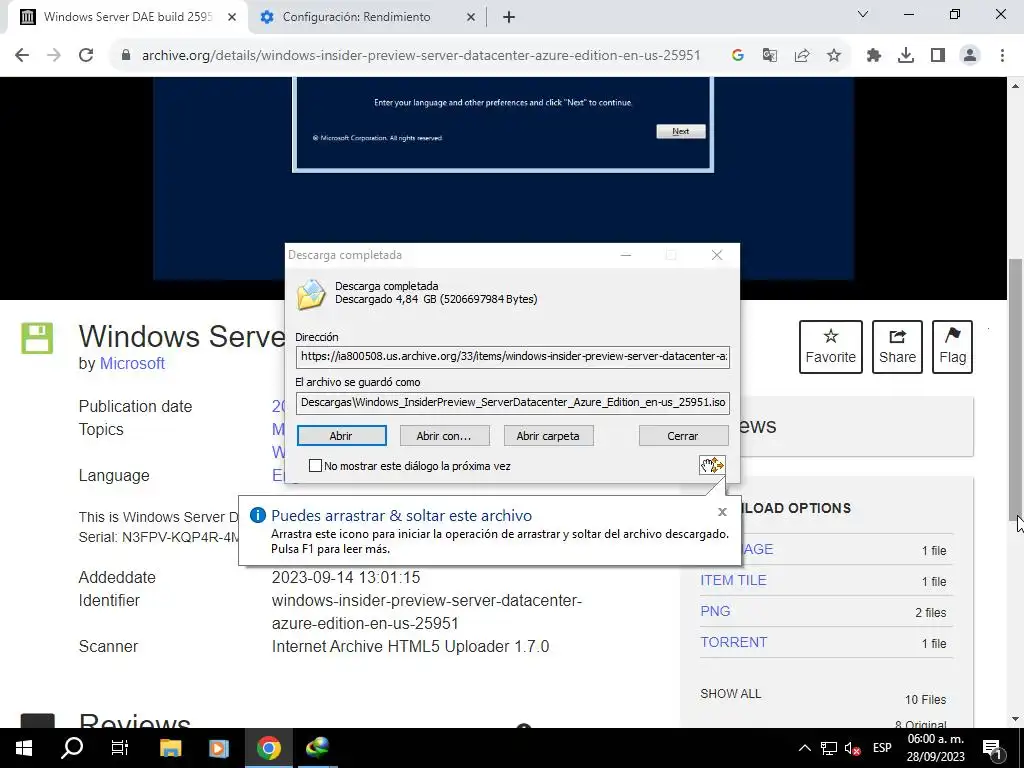Screen dimensions: 1024x768
Task: Click the Share button
Action: [897, 347]
